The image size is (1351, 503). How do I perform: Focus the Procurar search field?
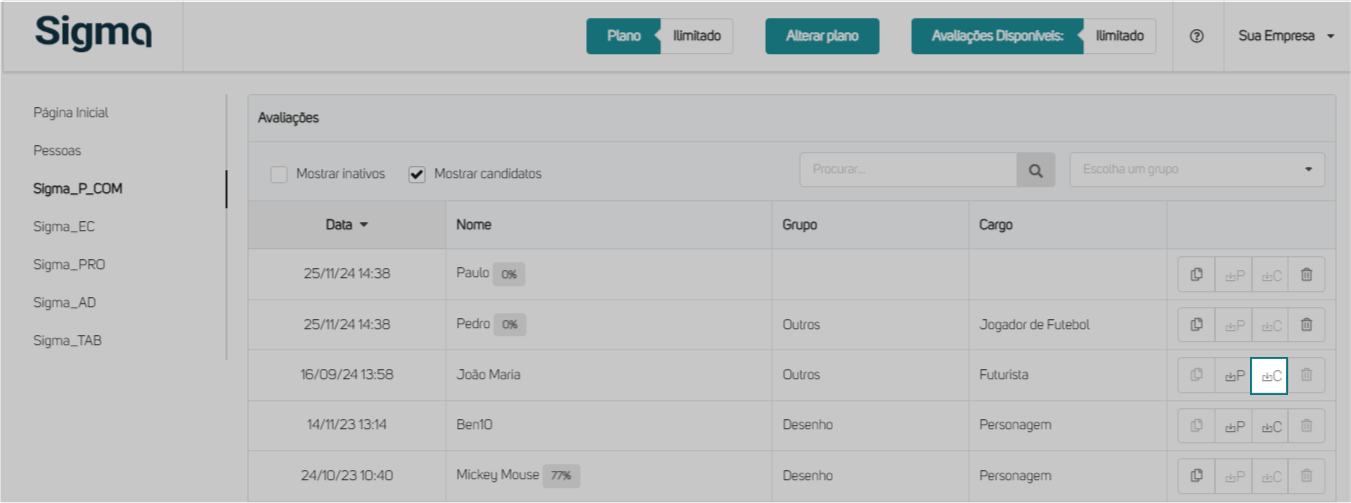pyautogui.click(x=908, y=170)
